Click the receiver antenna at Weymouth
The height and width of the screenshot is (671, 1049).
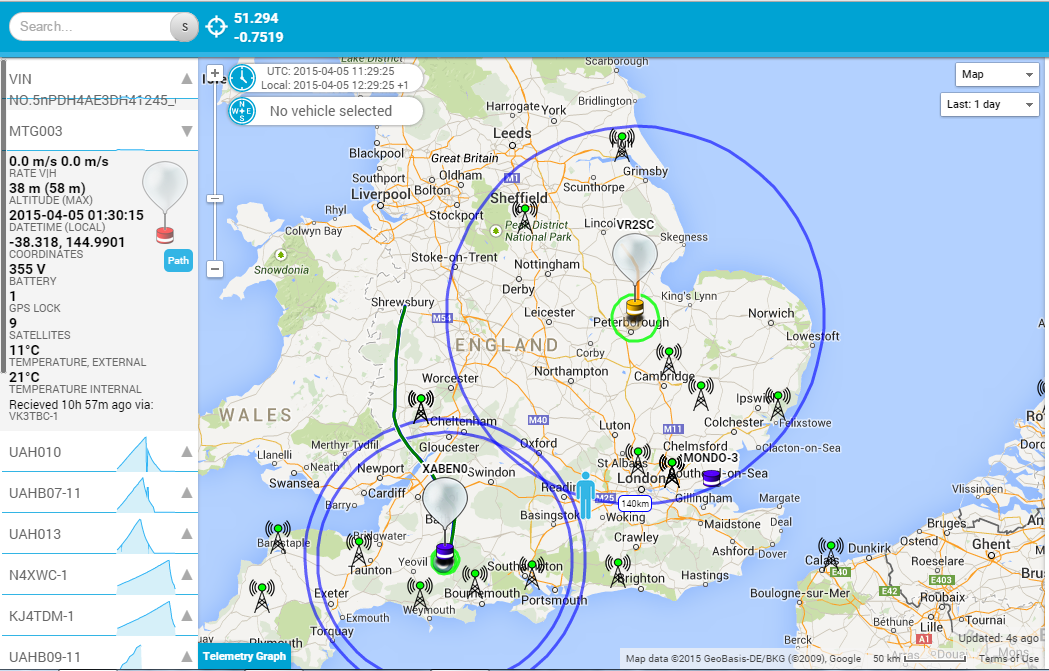tap(419, 593)
